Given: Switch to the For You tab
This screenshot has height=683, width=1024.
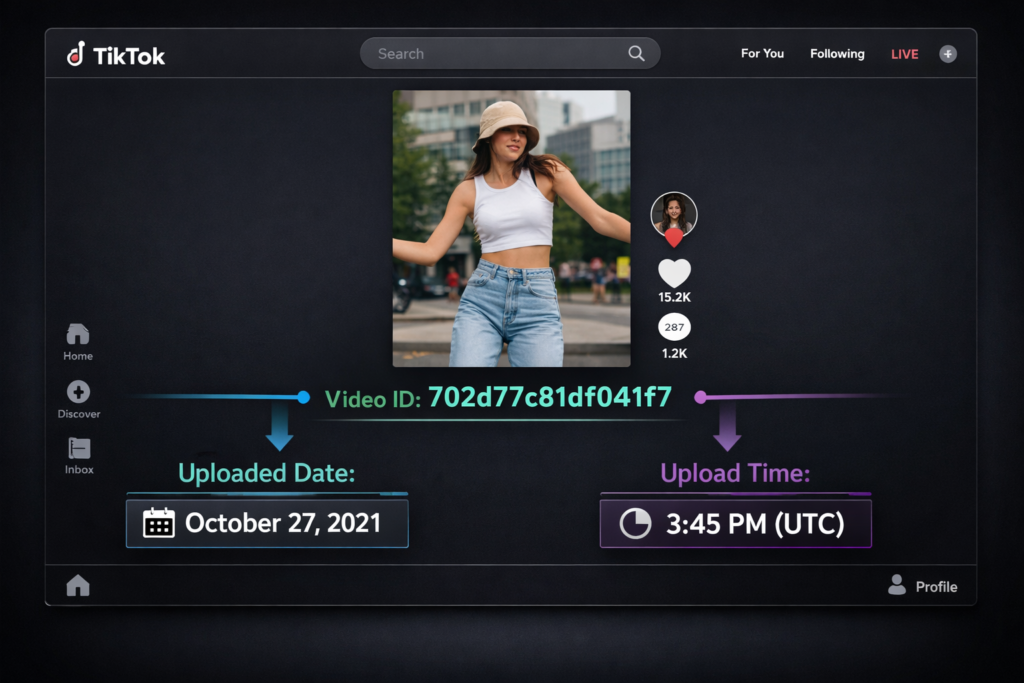Looking at the screenshot, I should (x=762, y=54).
